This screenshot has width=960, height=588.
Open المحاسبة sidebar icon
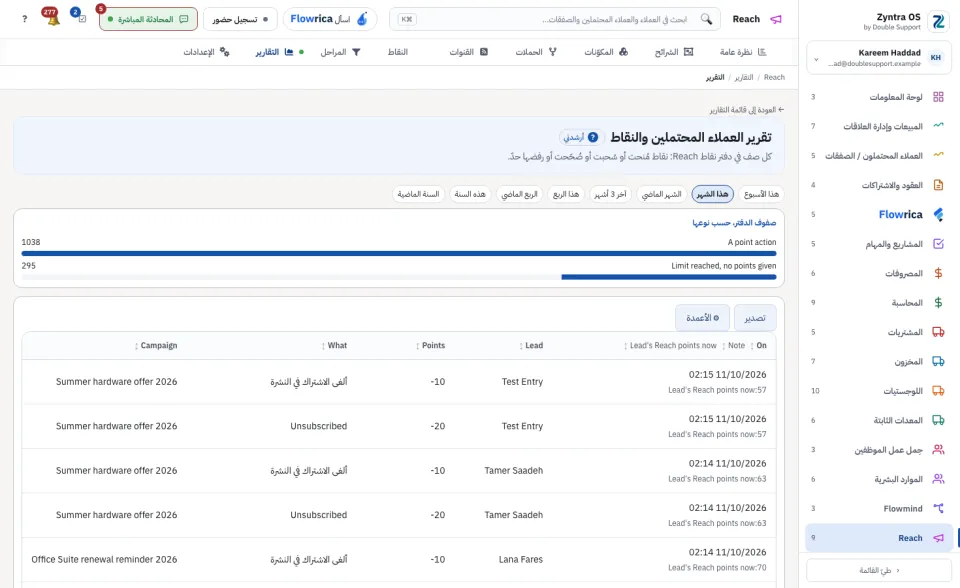(x=938, y=303)
